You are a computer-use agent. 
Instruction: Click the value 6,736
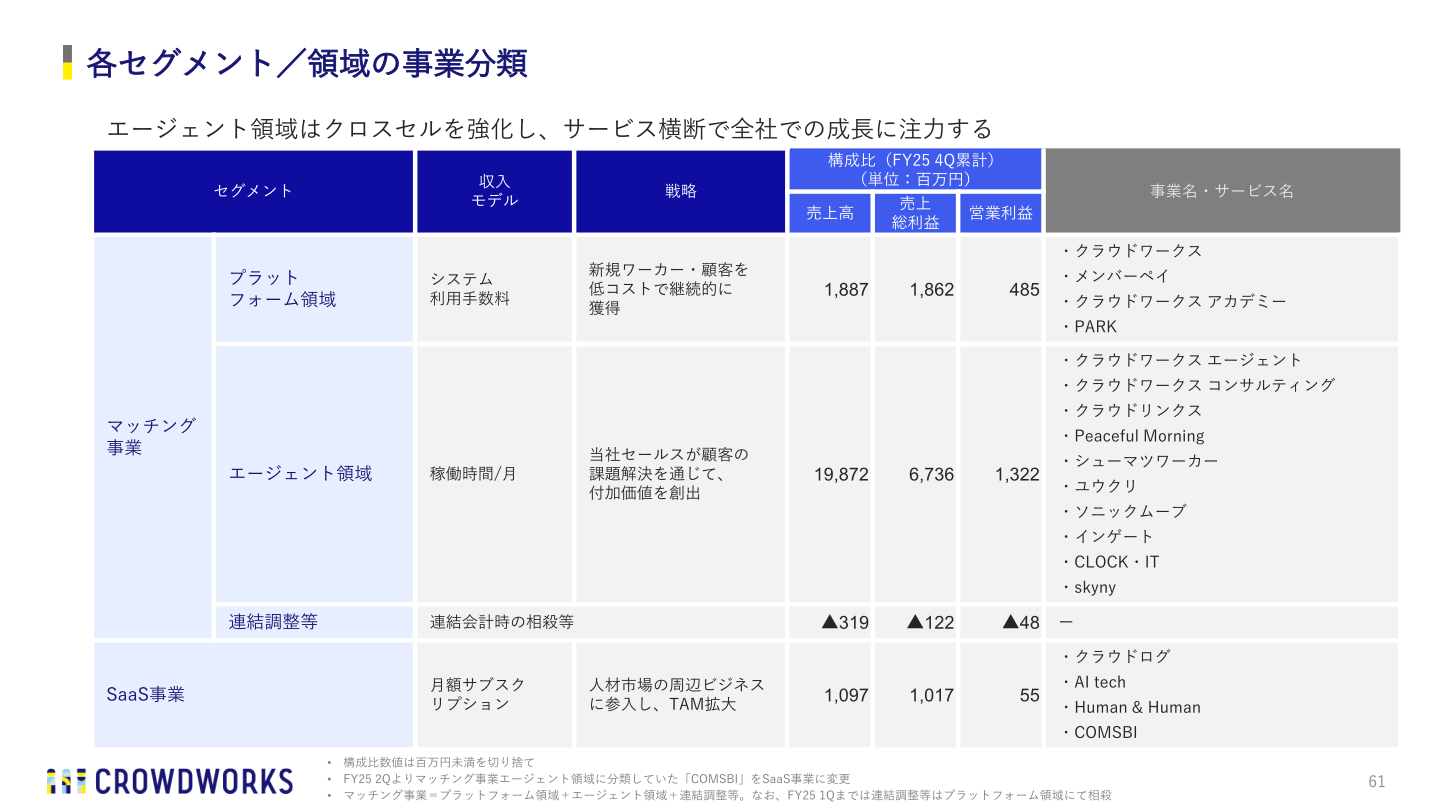pos(931,474)
